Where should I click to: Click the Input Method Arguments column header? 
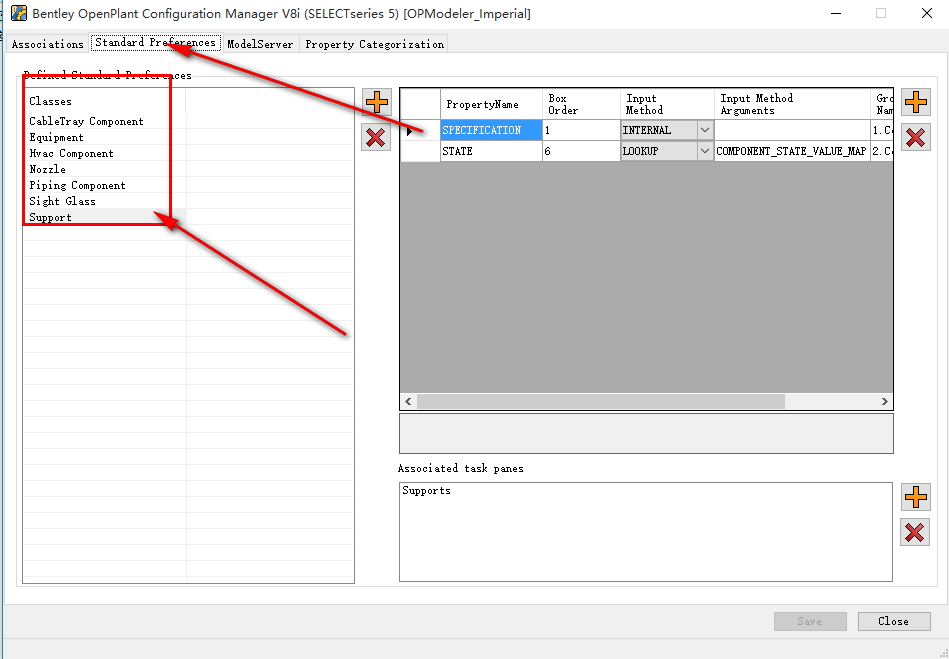tap(792, 104)
